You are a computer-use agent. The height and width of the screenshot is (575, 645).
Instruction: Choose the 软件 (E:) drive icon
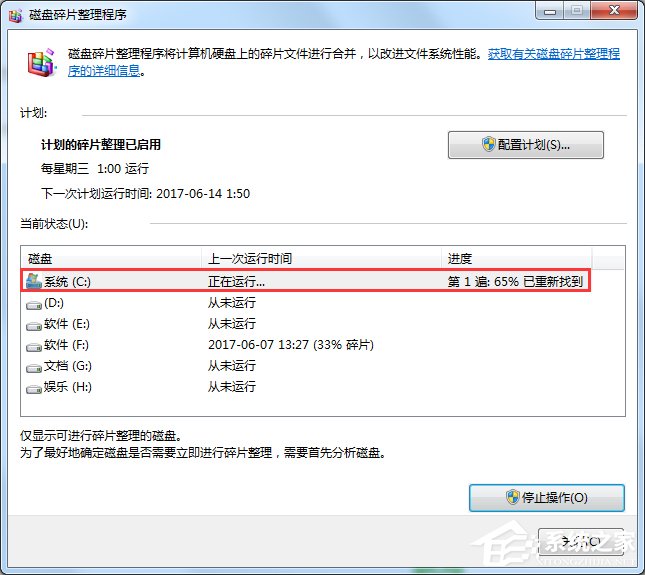pyautogui.click(x=34, y=324)
